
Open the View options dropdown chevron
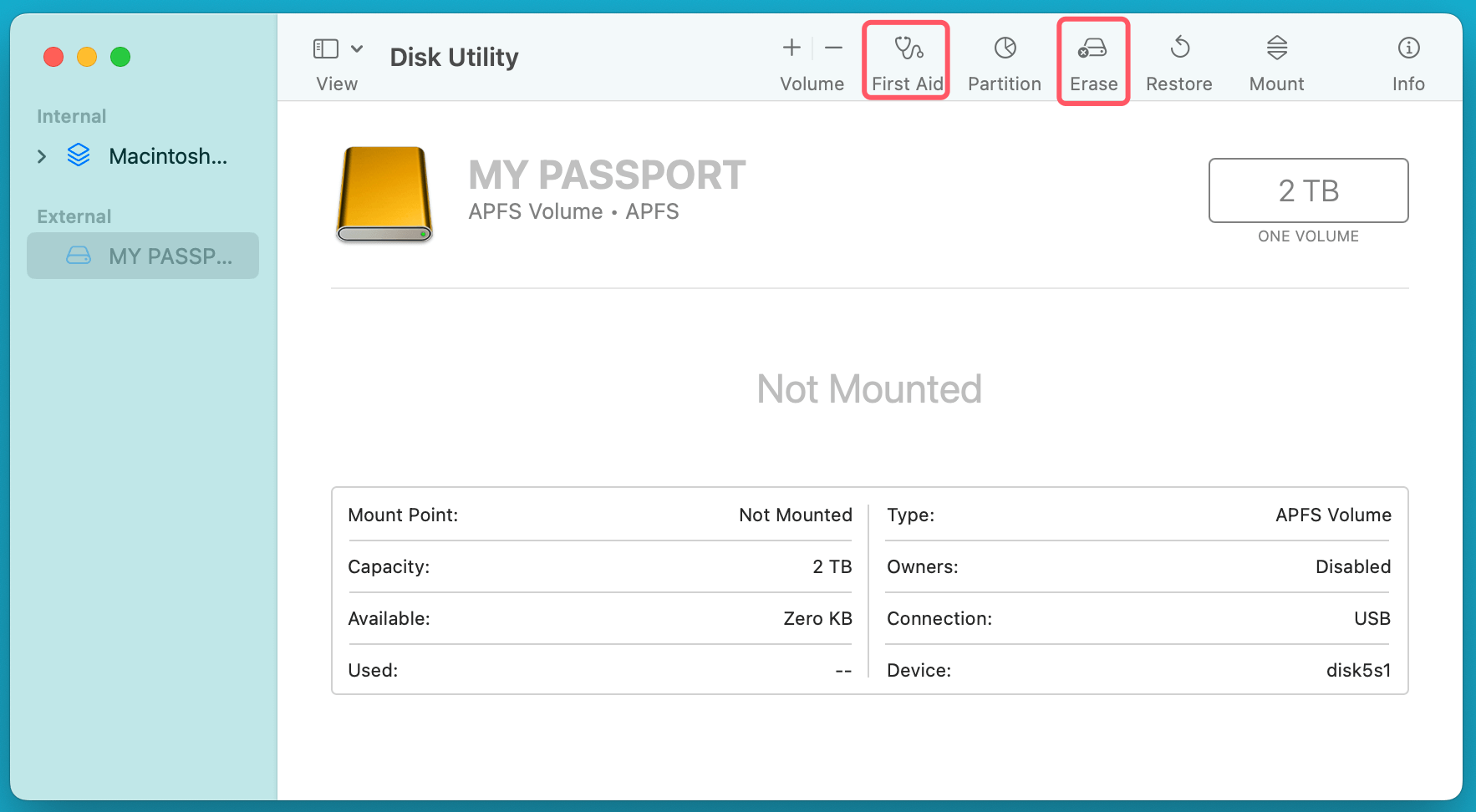[x=357, y=48]
